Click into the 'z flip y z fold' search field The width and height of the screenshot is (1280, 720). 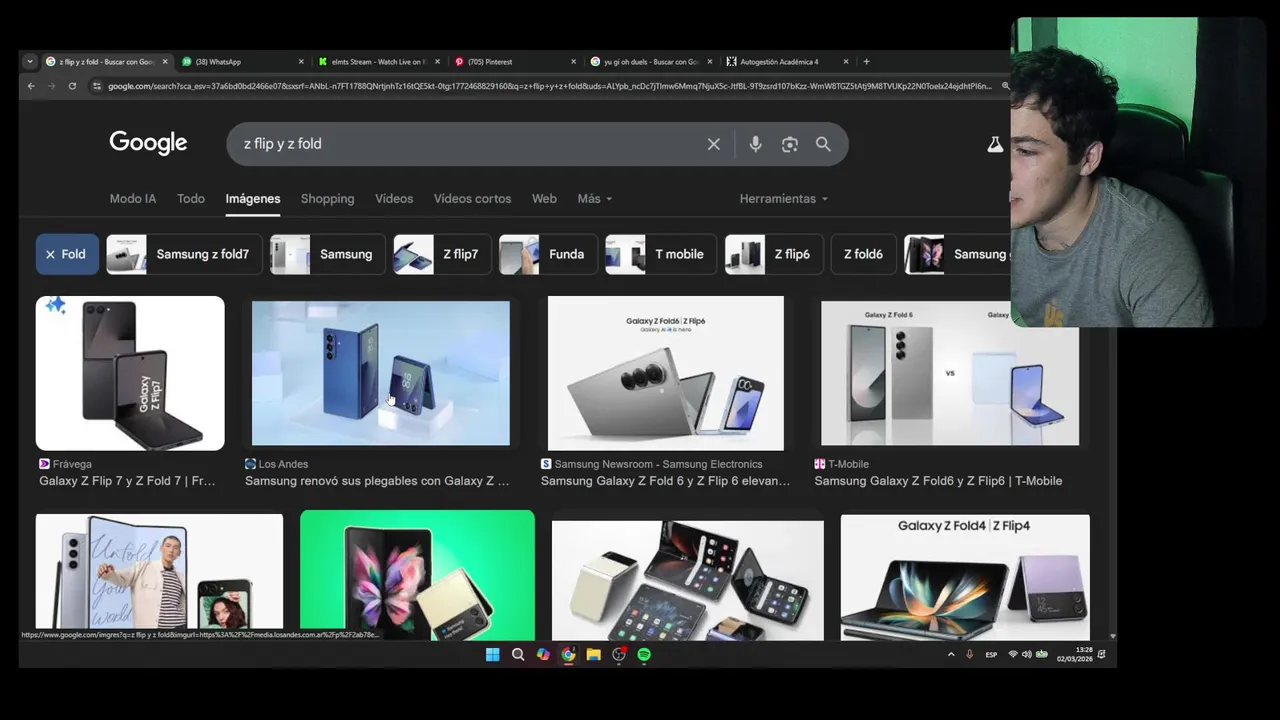tap(470, 144)
